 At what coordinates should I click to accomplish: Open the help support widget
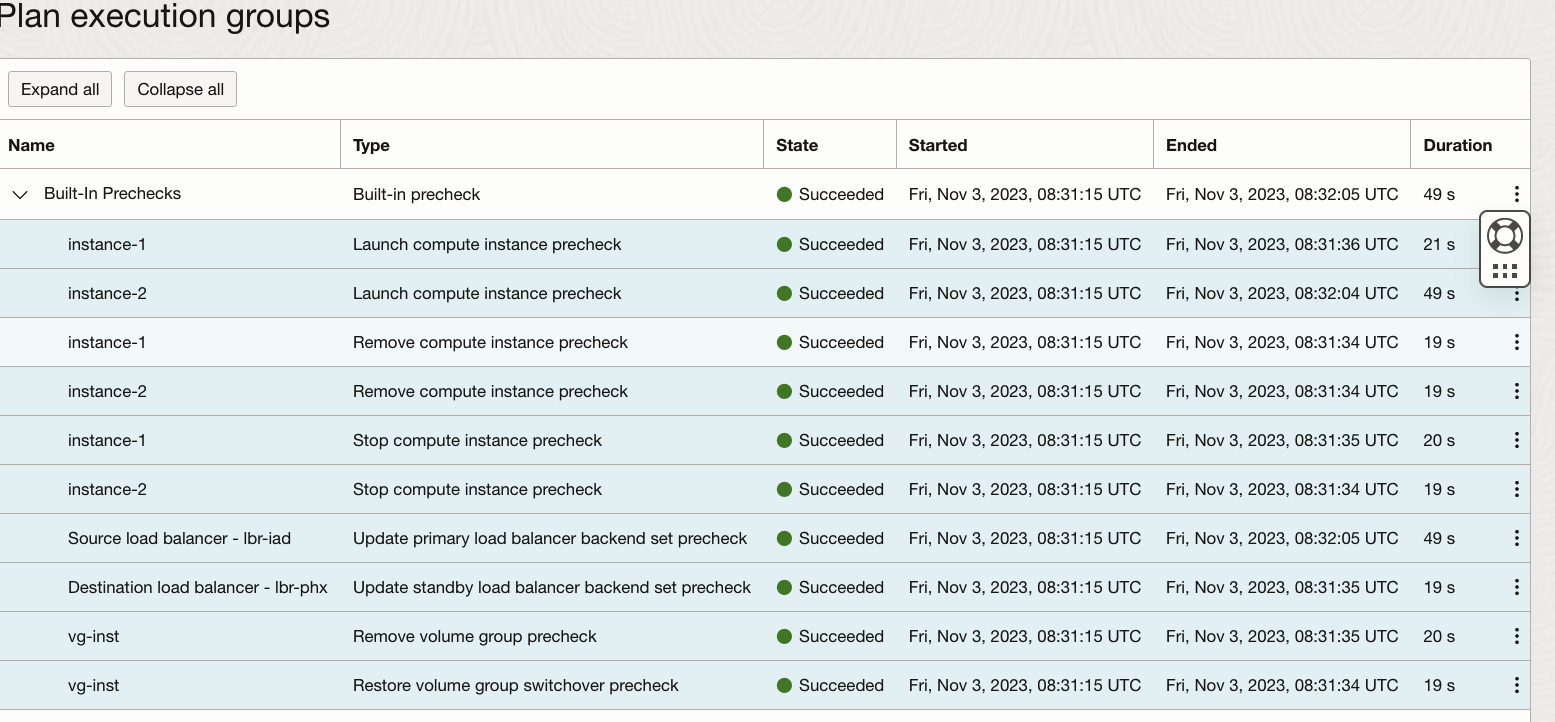(1504, 236)
